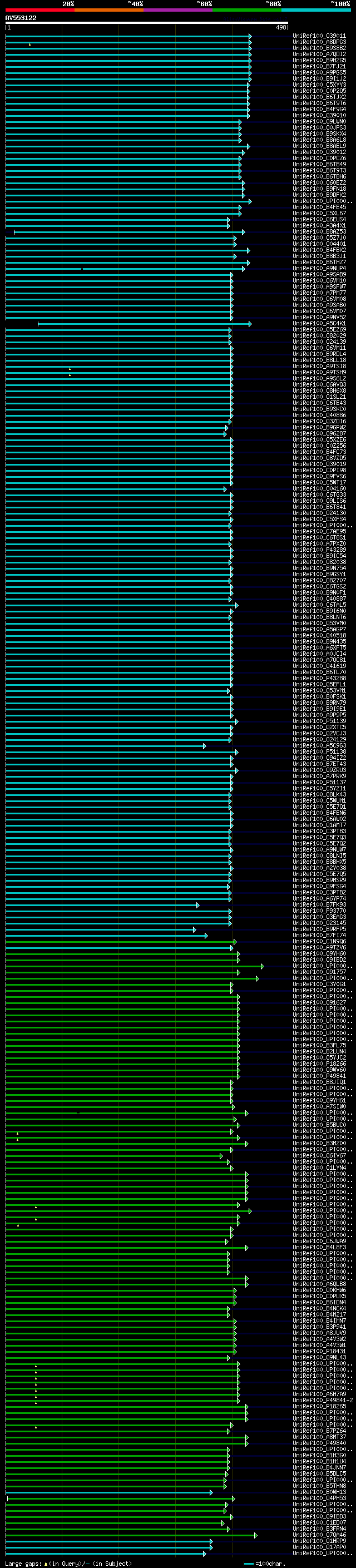Select label UniRef100_A2Y038
The image size is (356, 1568).
319,868
